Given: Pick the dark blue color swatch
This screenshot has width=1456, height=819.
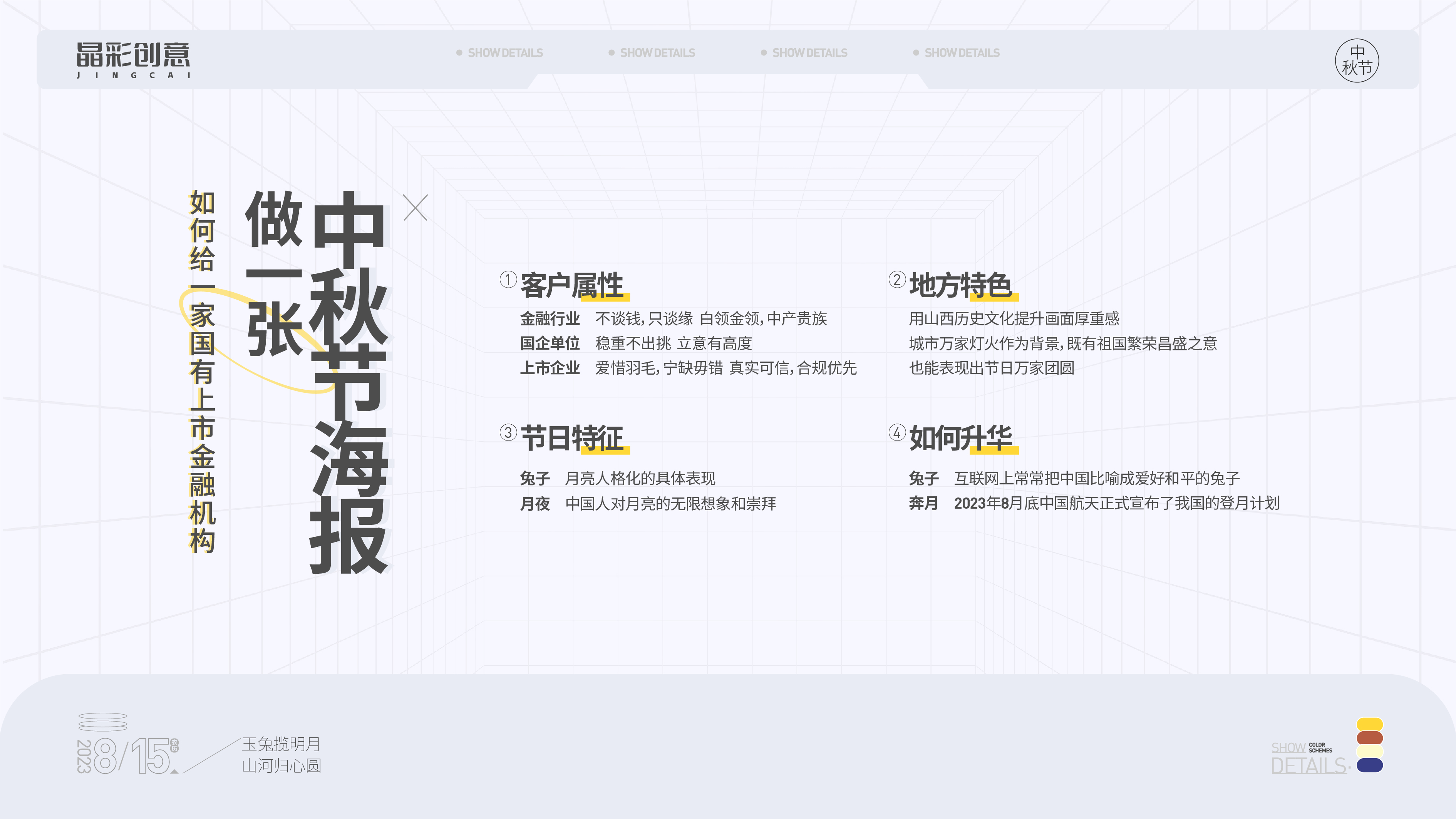Looking at the screenshot, I should [x=1369, y=765].
